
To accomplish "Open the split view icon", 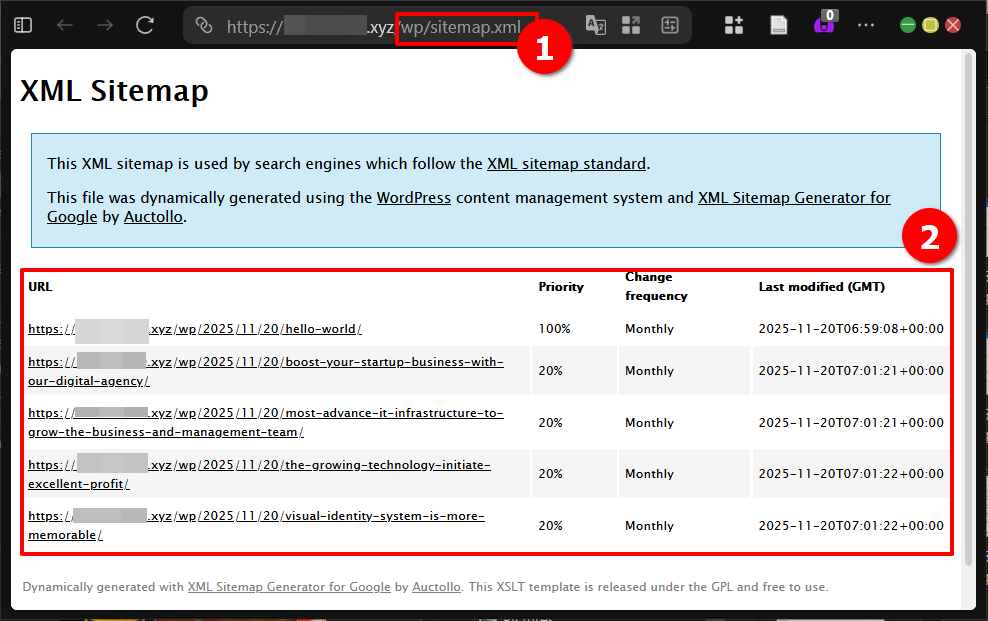I will (631, 24).
